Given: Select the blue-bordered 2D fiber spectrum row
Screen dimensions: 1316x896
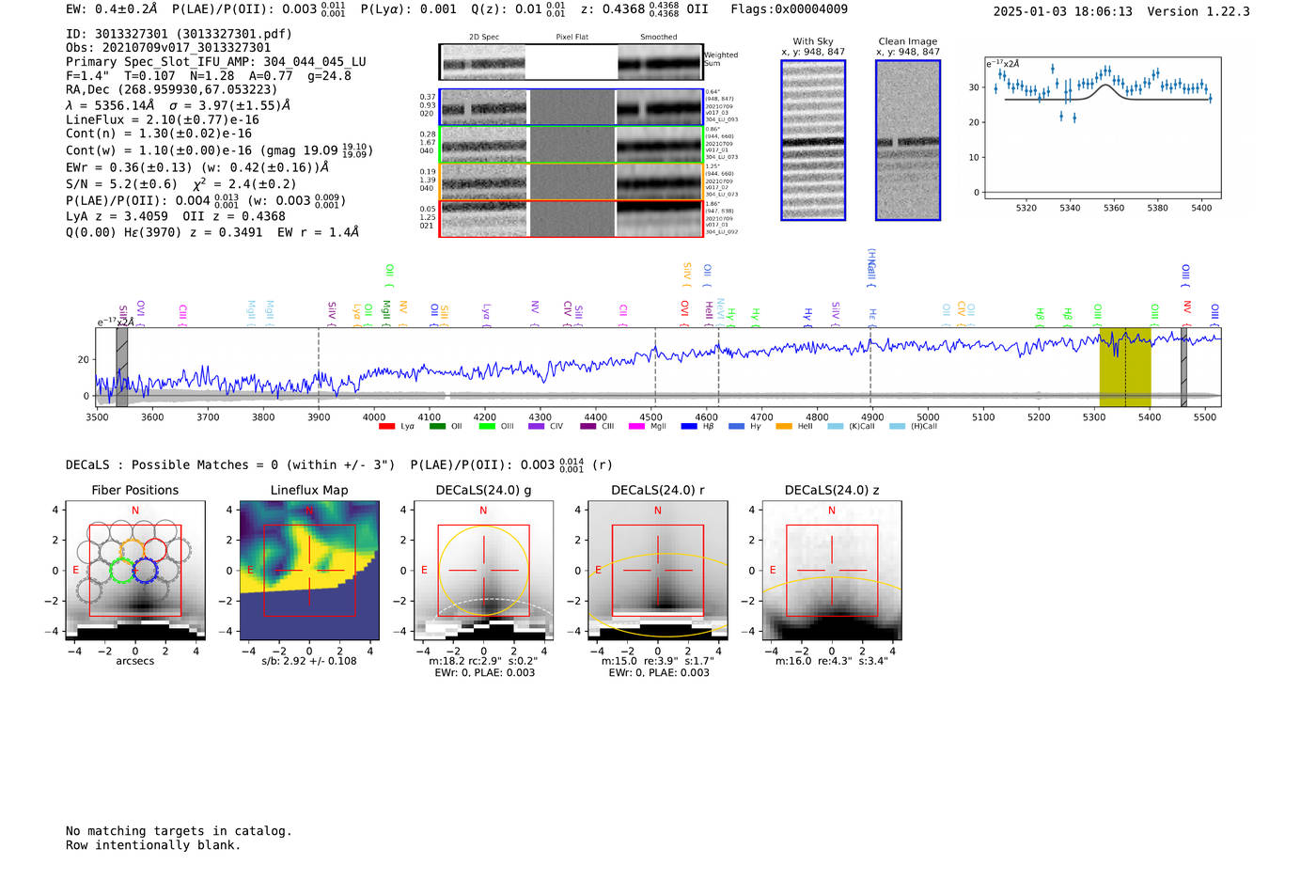Looking at the screenshot, I should 571,107.
